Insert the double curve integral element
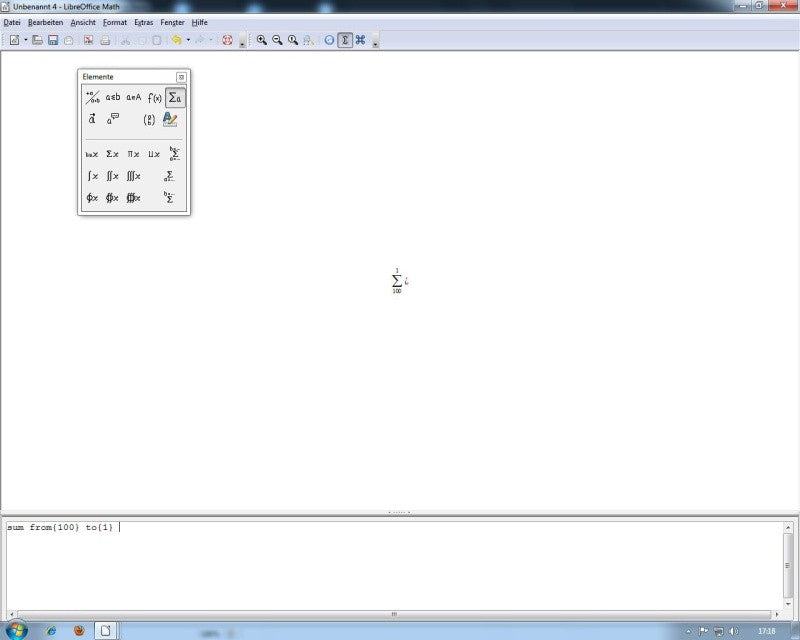This screenshot has width=800, height=640. pyautogui.click(x=112, y=198)
